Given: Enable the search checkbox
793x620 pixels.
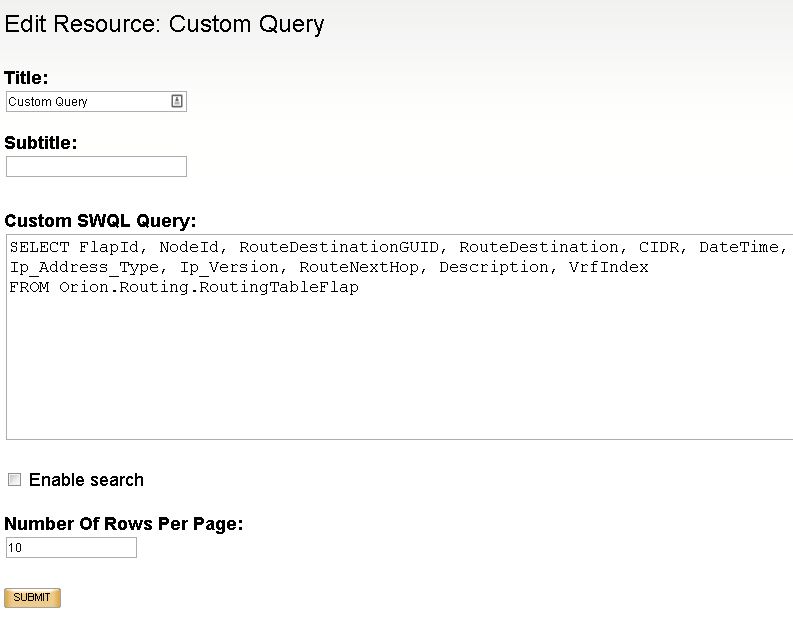Looking at the screenshot, I should (15, 479).
